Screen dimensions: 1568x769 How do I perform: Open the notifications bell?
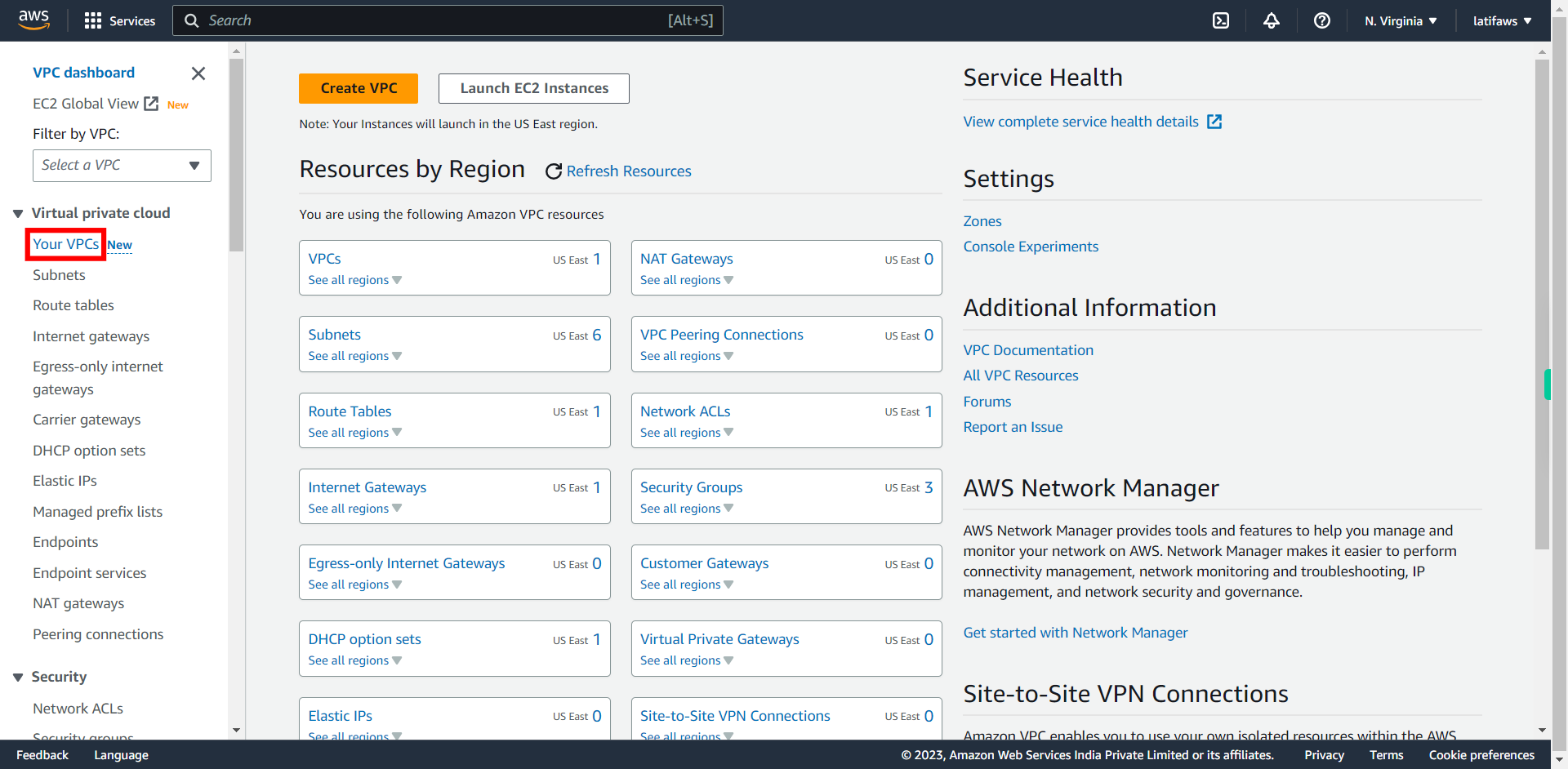(1272, 21)
